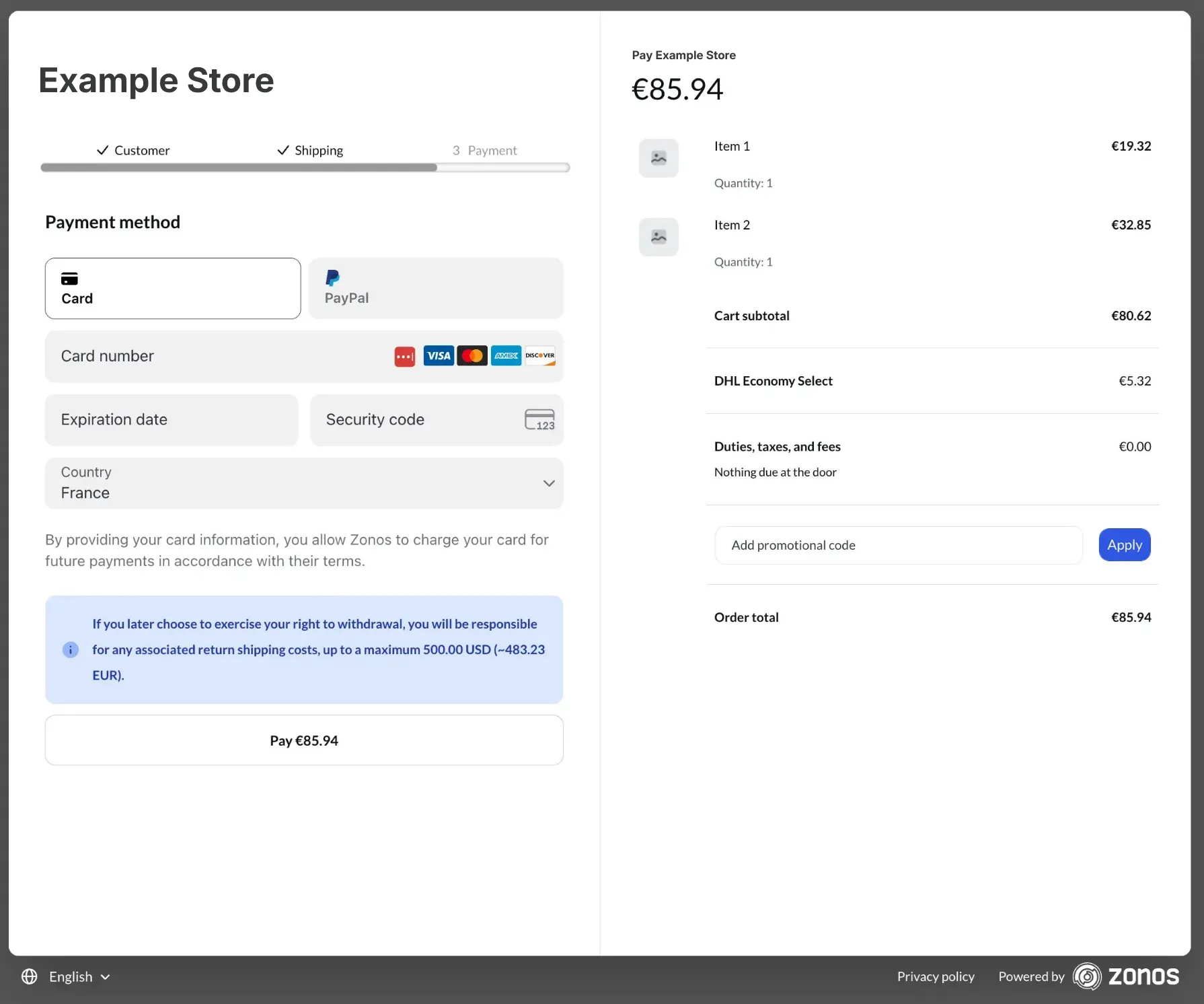Screen dimensions: 1204x1004
Task: Select the PayPal payment method
Action: tap(436, 288)
